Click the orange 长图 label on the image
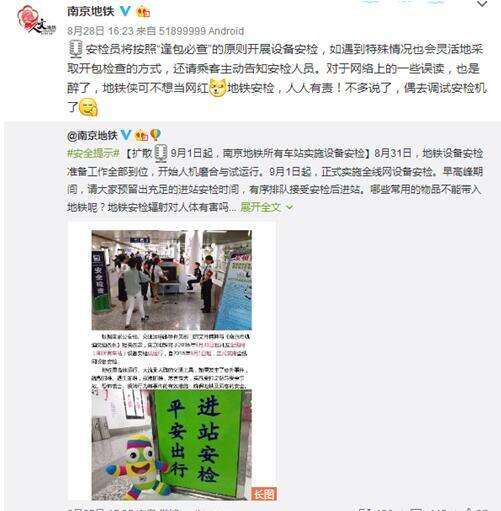This screenshot has height=511, width=501. tap(264, 494)
